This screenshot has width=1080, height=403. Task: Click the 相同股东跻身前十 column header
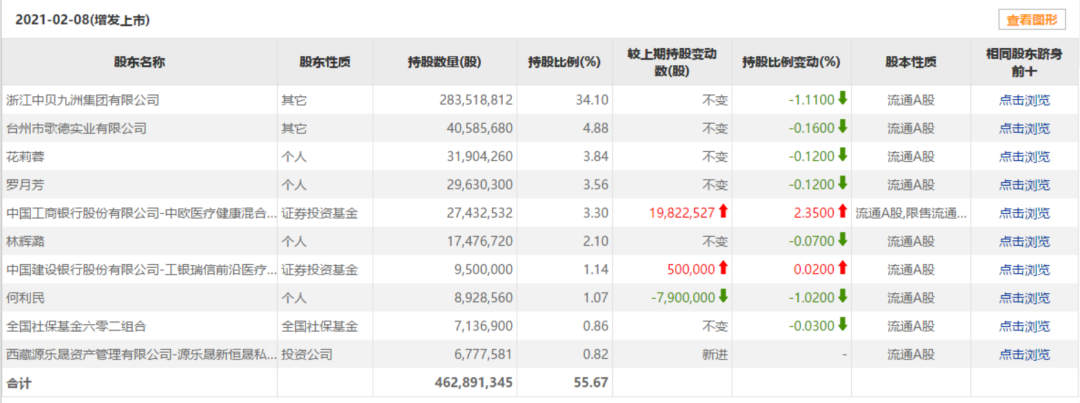(1024, 62)
